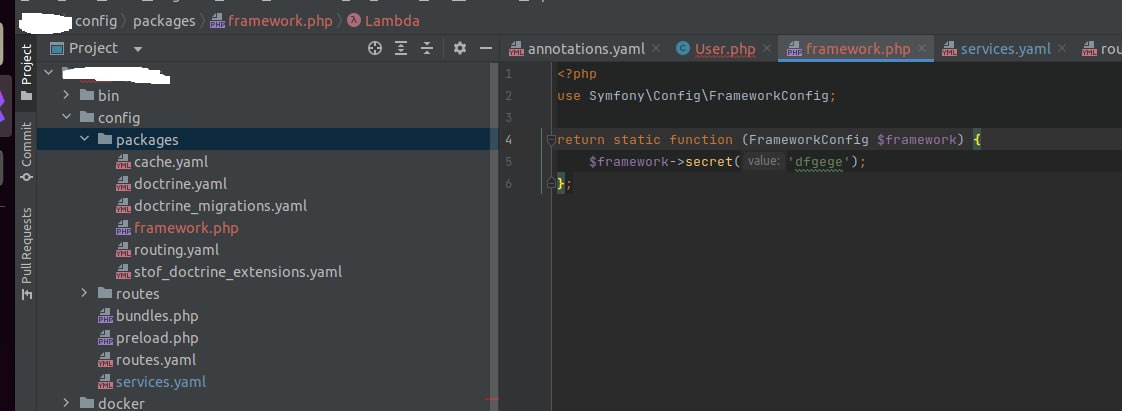Select the packages folder in tree

pos(147,140)
